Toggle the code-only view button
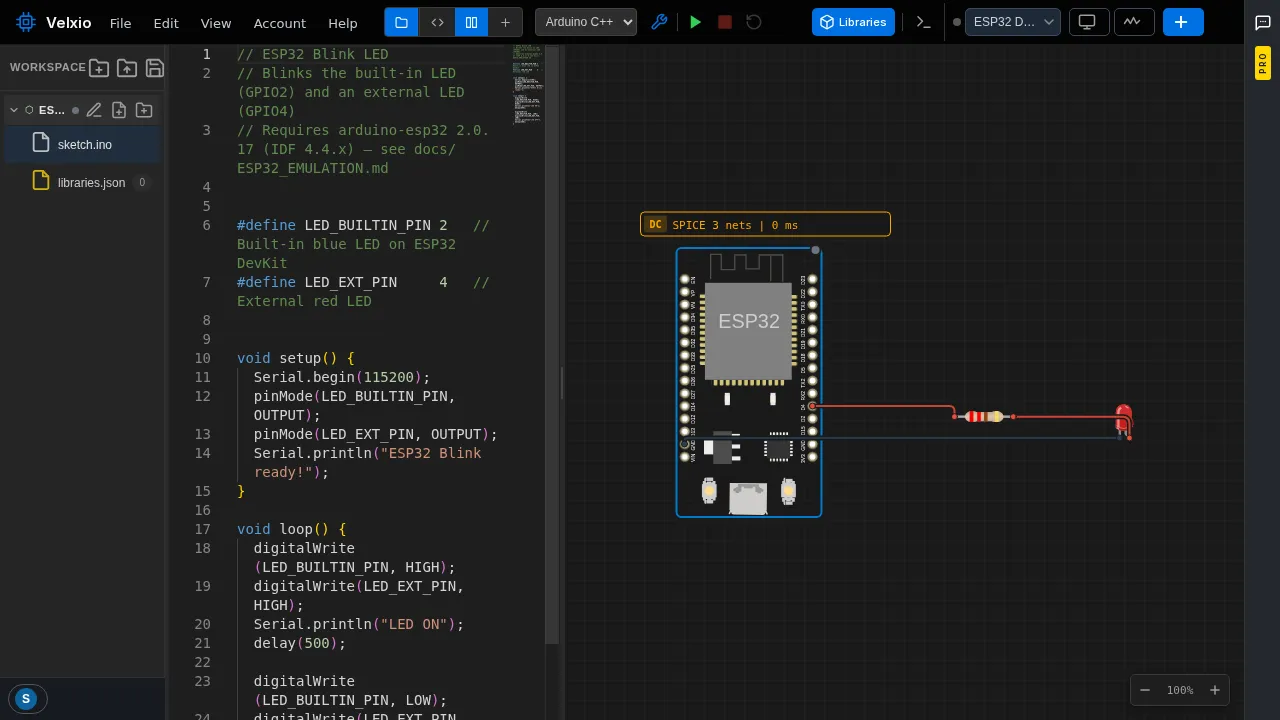Image resolution: width=1280 pixels, height=720 pixels. [x=437, y=22]
